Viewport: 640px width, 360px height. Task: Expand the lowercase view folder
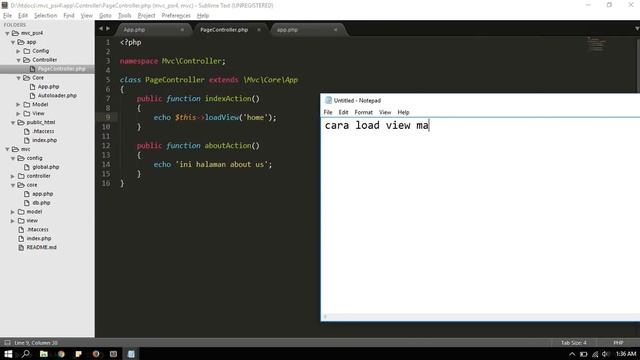(13, 221)
